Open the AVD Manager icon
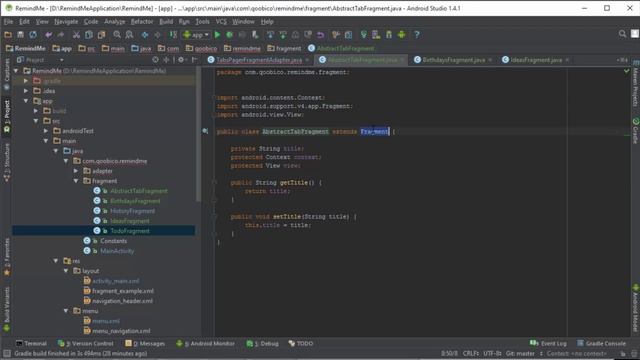Screen dimensions: 640x360 tap(376, 35)
